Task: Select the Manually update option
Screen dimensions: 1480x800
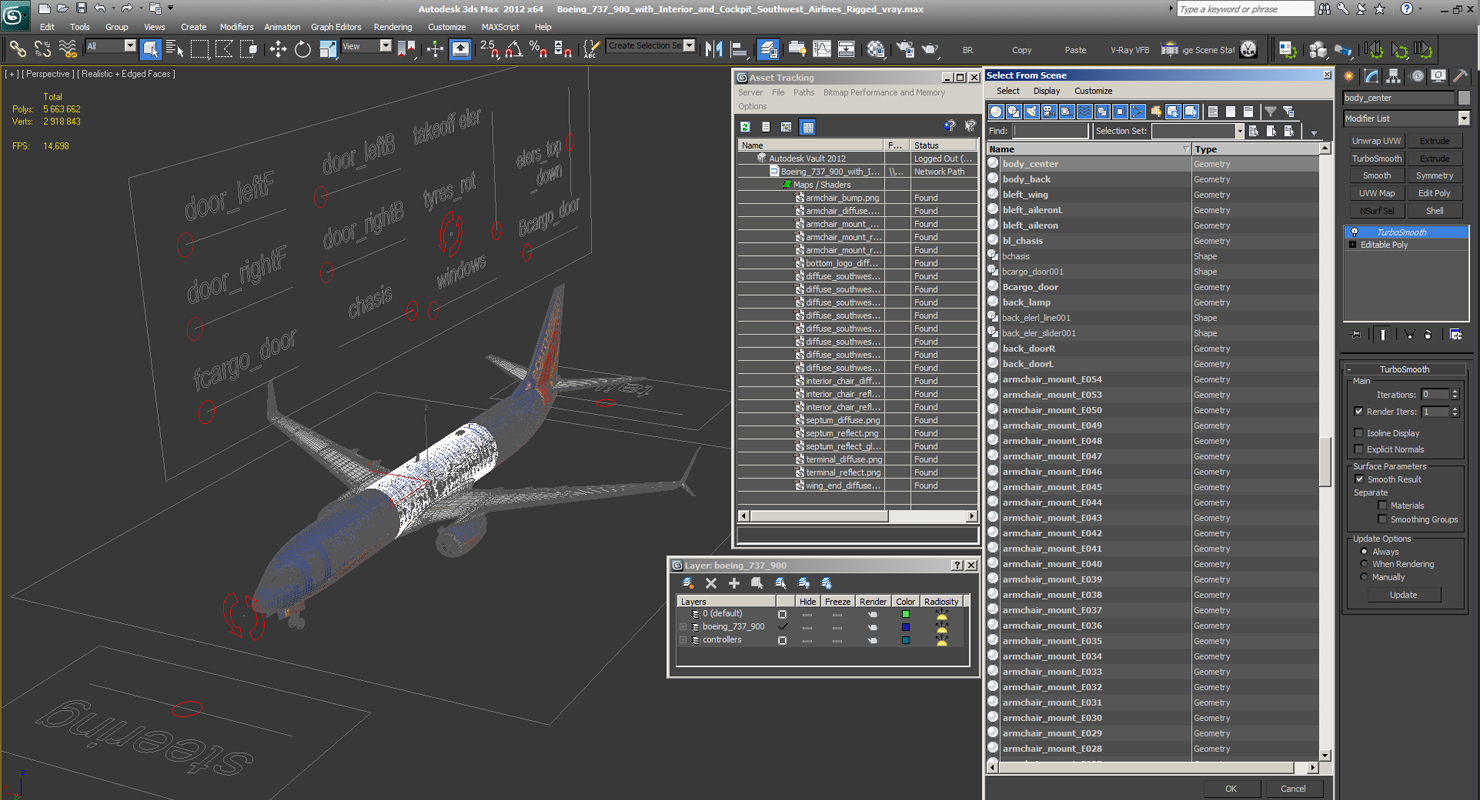Action: pyautogui.click(x=1363, y=577)
